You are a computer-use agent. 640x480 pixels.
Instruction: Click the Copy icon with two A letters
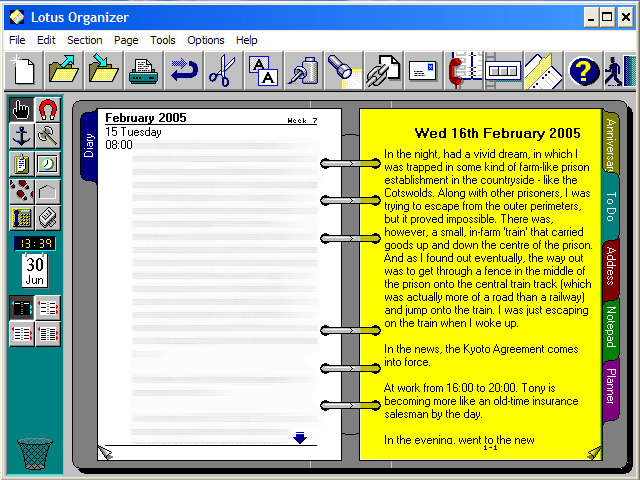pos(264,71)
